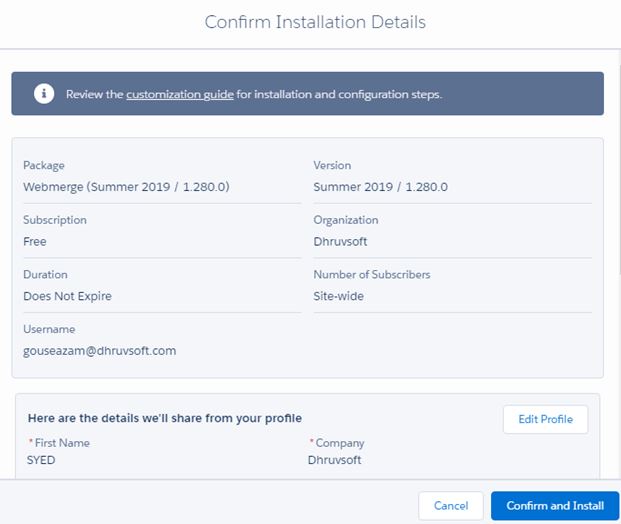The width and height of the screenshot is (621, 524).
Task: Click the Organization value Dhruvsoft
Action: pos(340,242)
